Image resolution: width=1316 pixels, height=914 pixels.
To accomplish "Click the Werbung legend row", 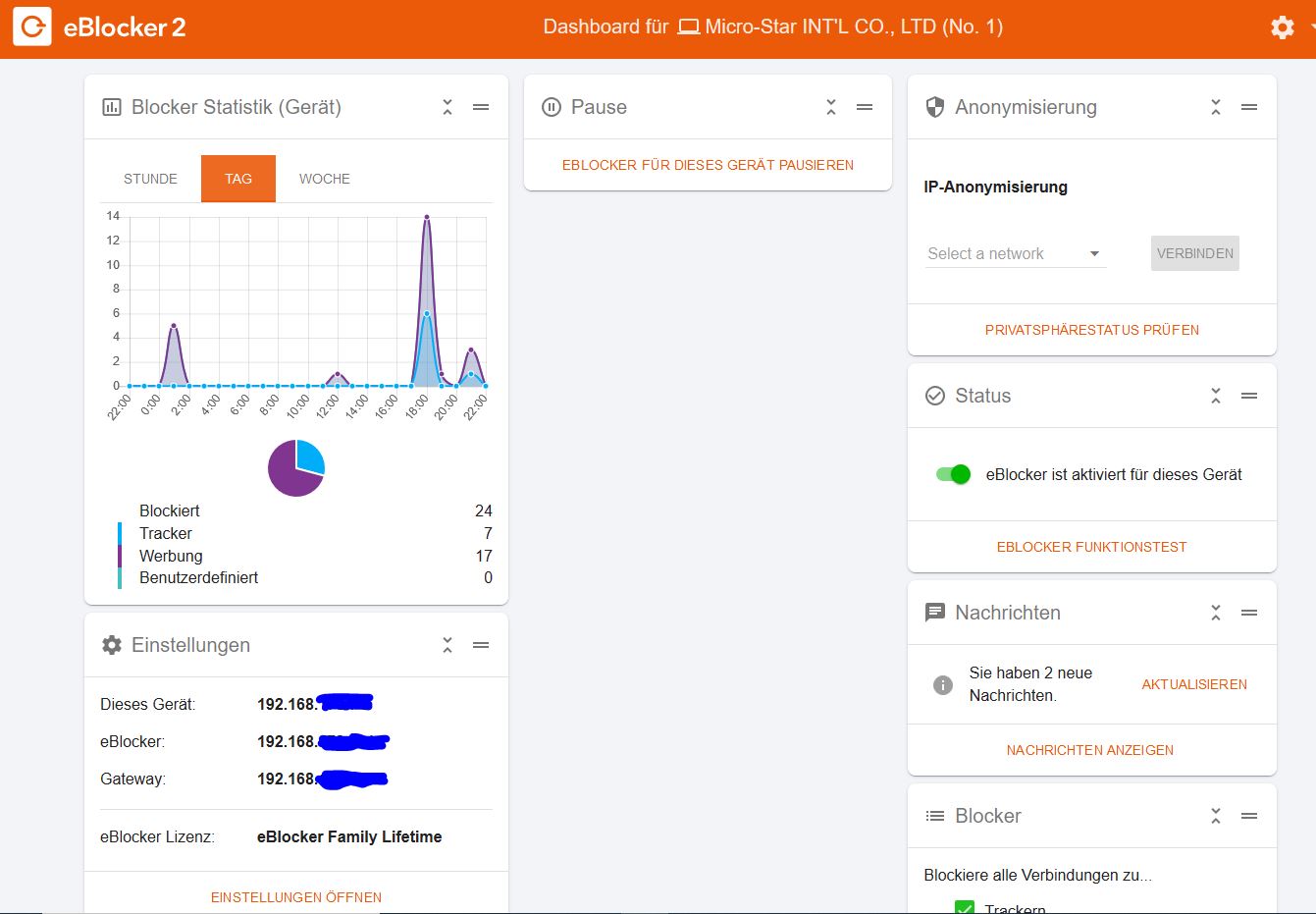I will 305,556.
